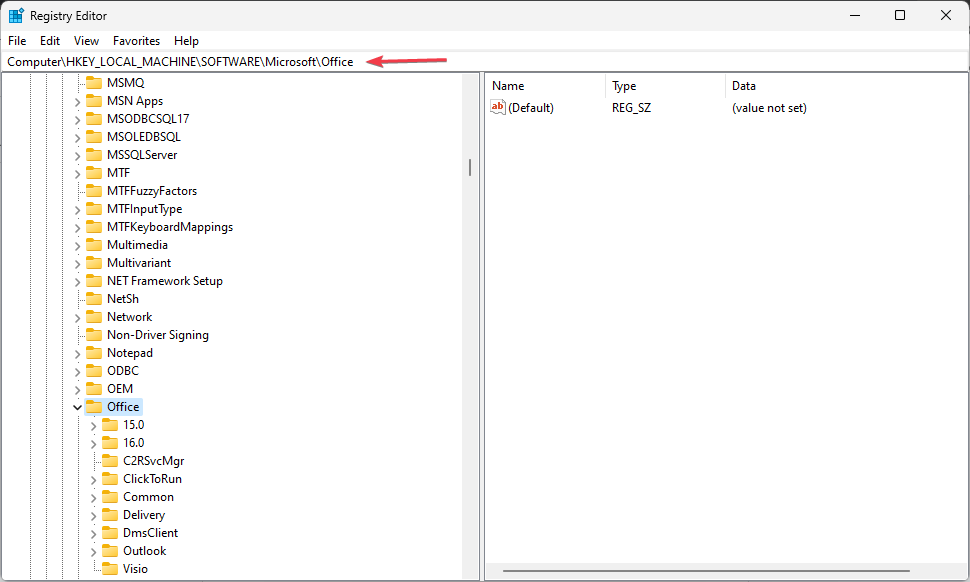
Task: Open the Edit menu
Action: 49,41
